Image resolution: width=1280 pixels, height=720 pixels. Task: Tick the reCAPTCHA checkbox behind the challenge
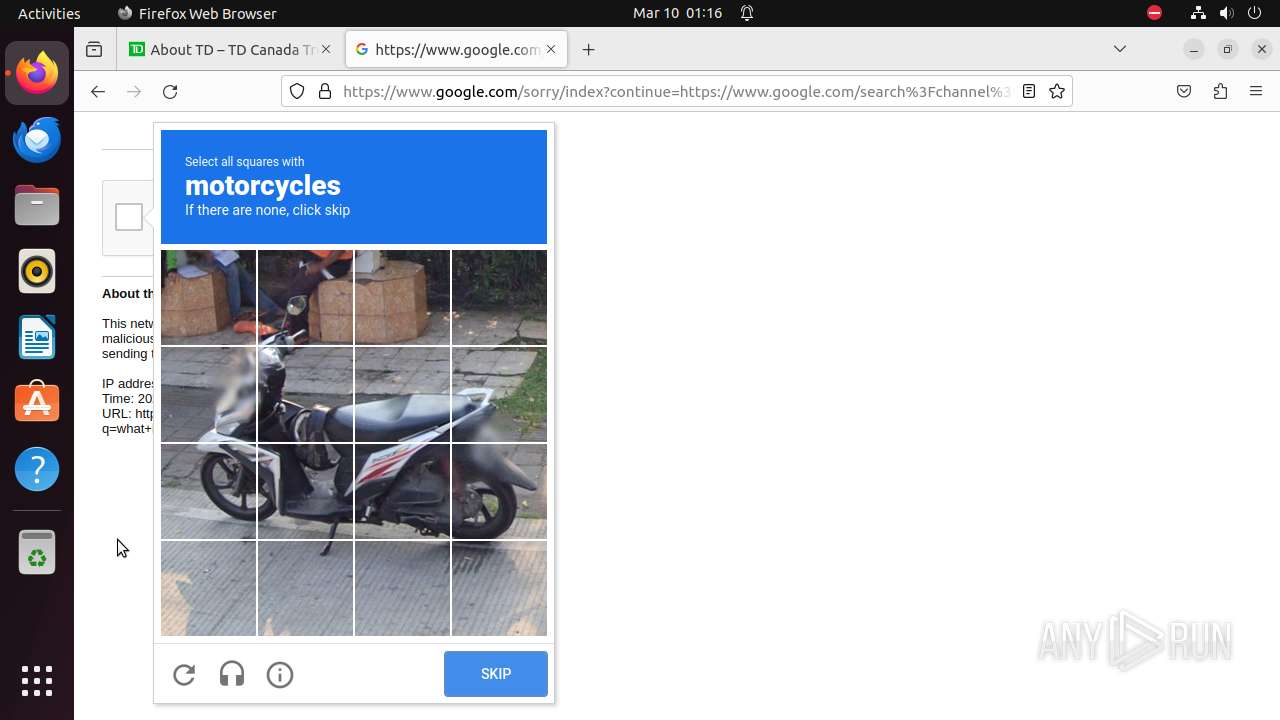coord(129,217)
